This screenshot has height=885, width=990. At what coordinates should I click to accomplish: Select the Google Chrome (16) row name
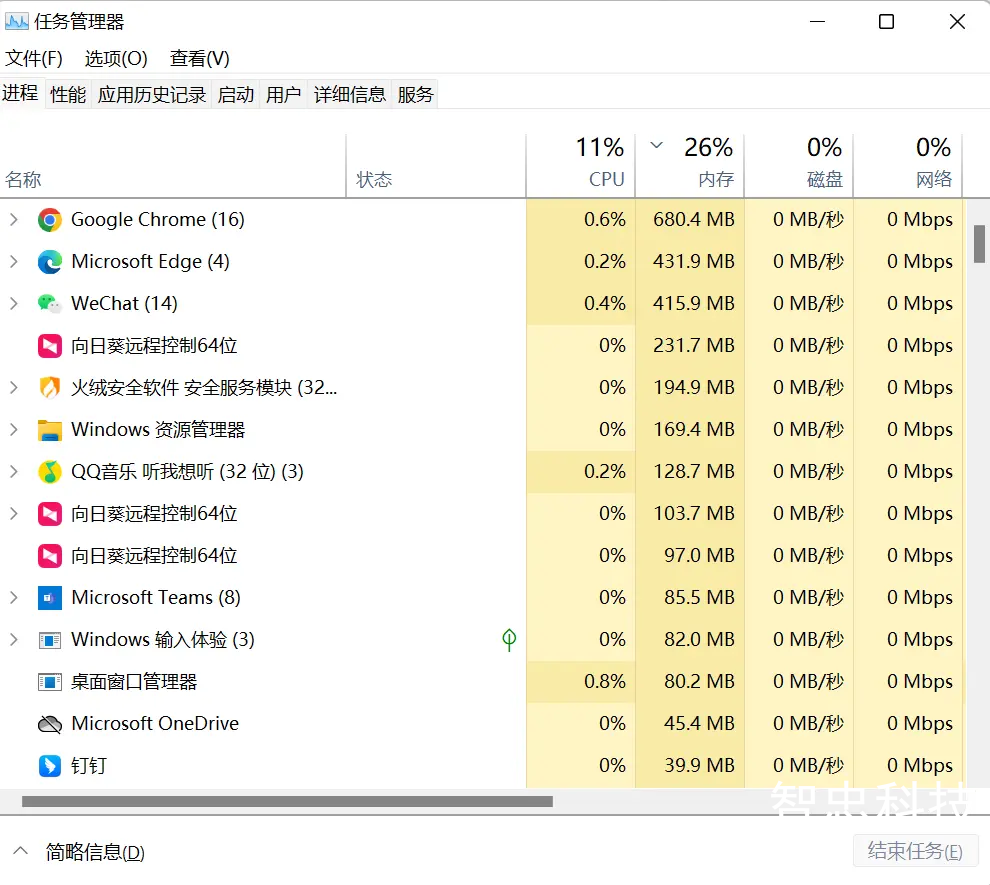point(158,220)
